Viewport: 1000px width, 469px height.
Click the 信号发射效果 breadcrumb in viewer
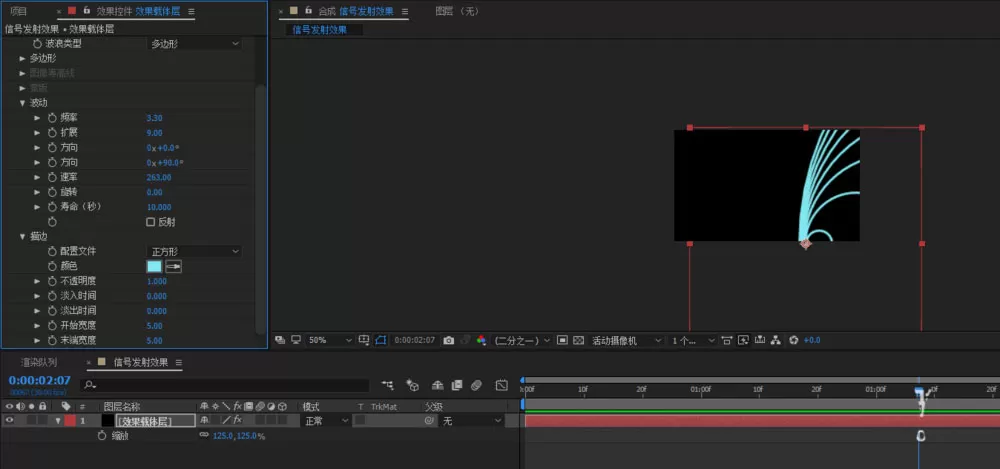pyautogui.click(x=320, y=29)
